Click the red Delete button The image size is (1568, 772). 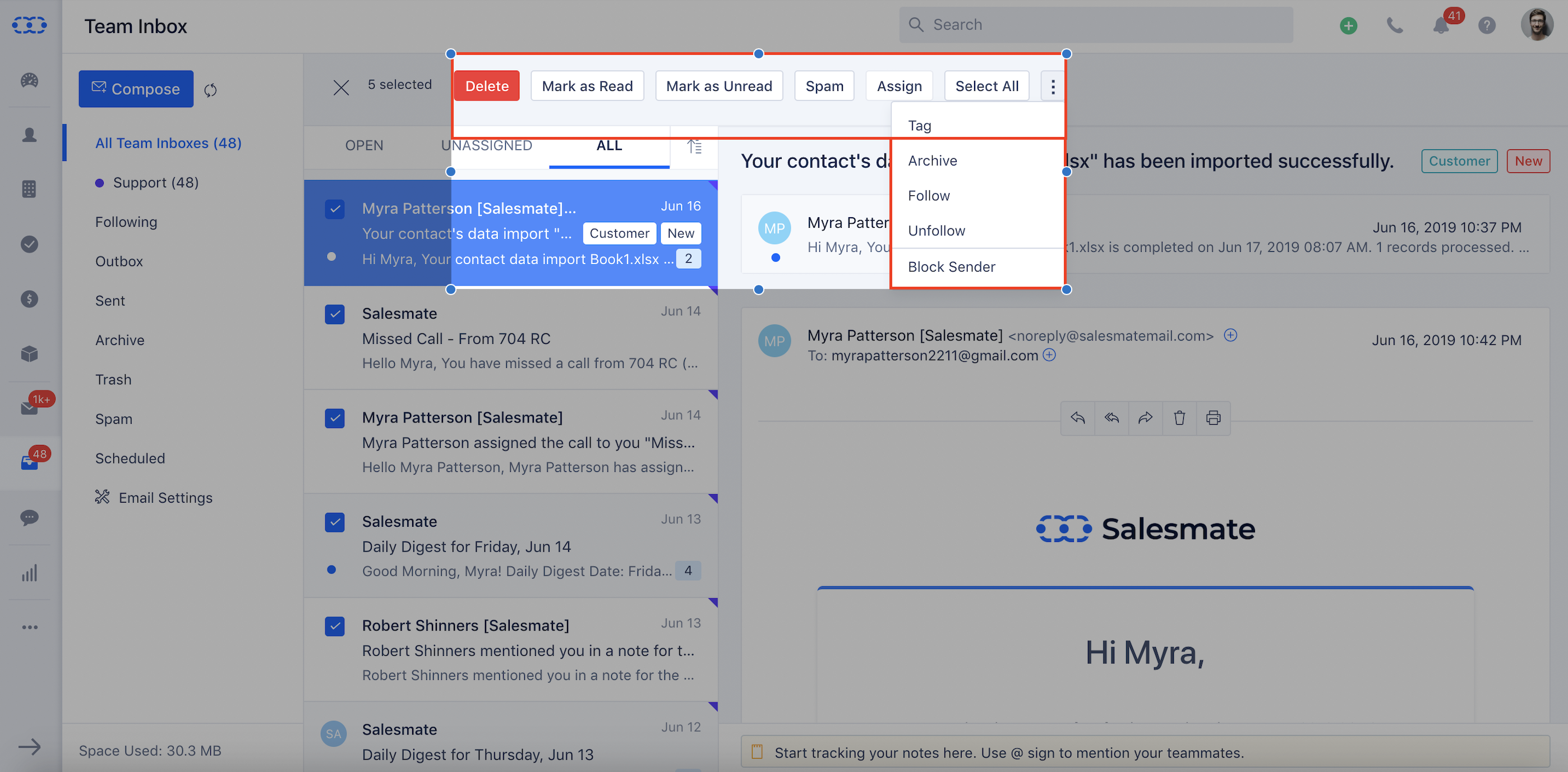coord(486,86)
